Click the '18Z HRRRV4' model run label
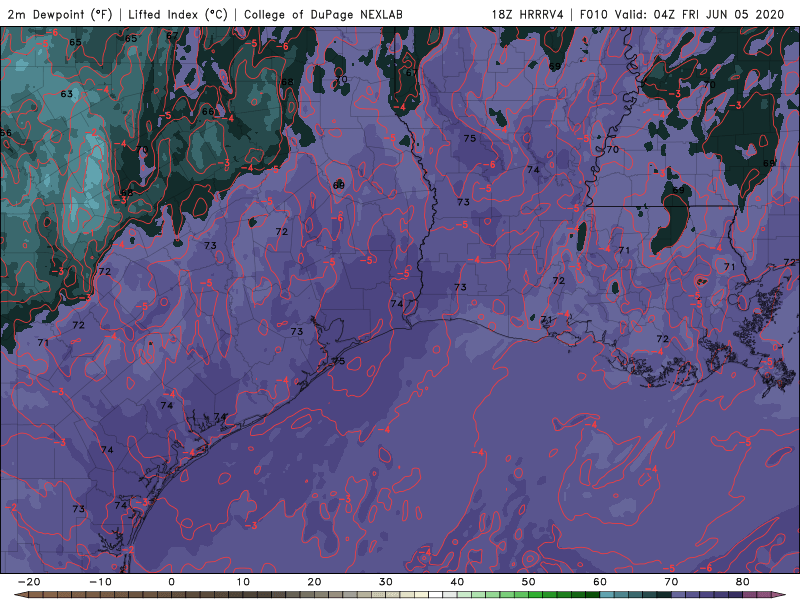 click(x=528, y=14)
